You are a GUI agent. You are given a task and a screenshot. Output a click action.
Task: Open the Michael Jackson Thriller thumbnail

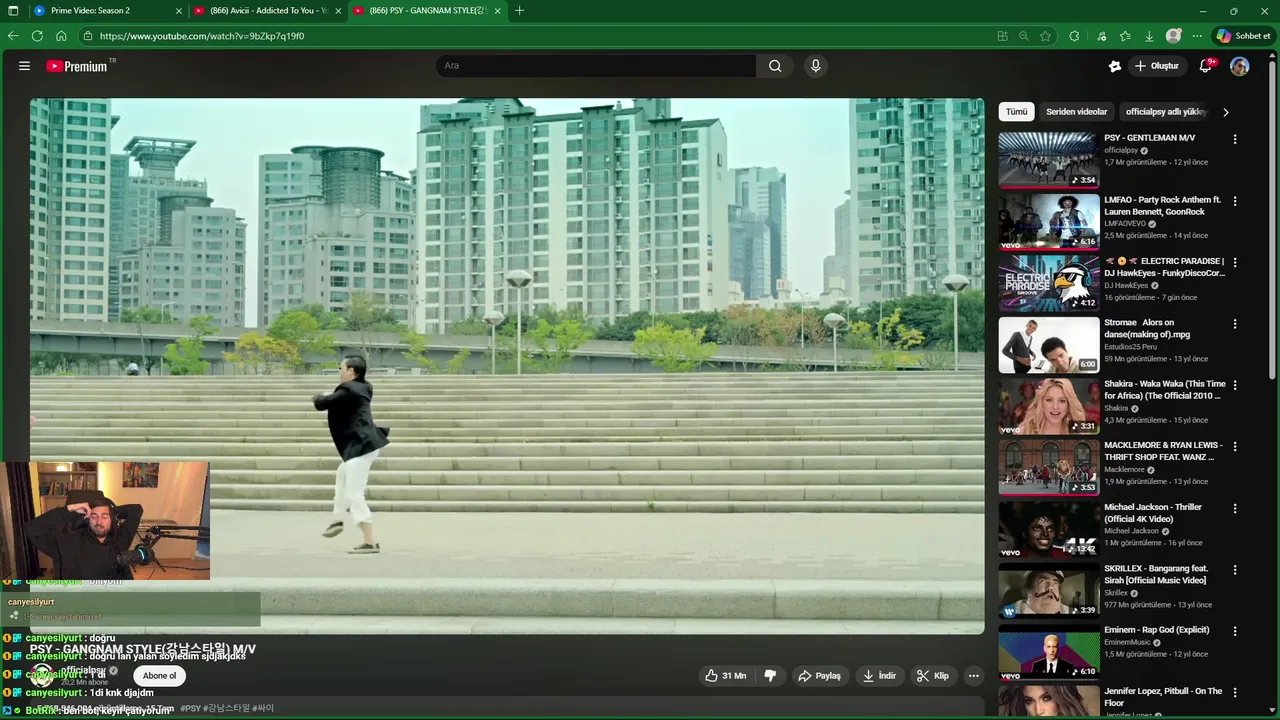(1048, 529)
